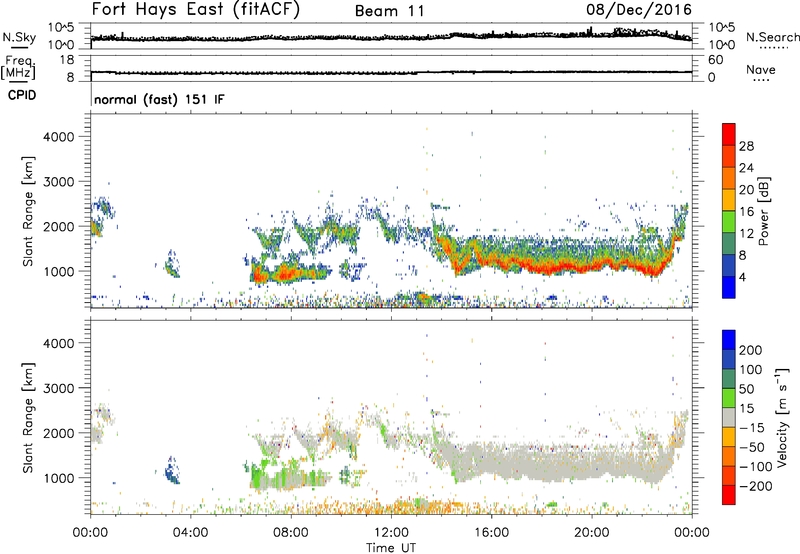Image resolution: width=800 pixels, height=554 pixels.
Task: Click the "18" tick on the frequency axis
Action: 67,60
